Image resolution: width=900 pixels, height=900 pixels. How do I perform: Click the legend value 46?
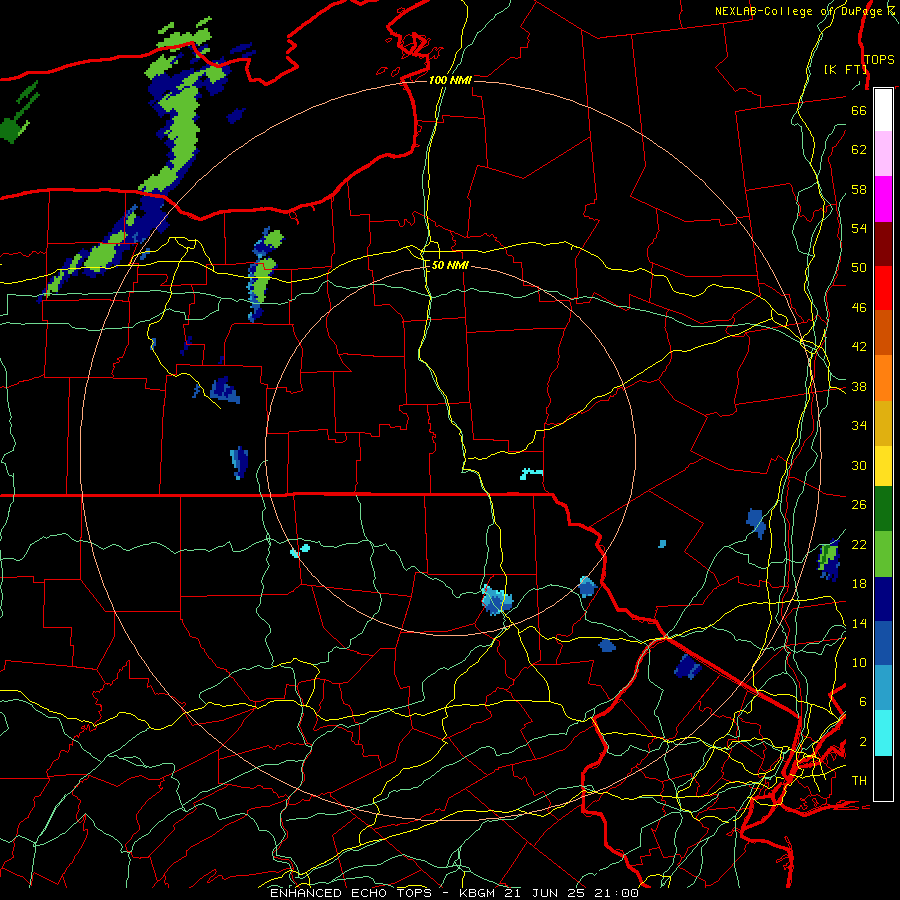click(859, 308)
